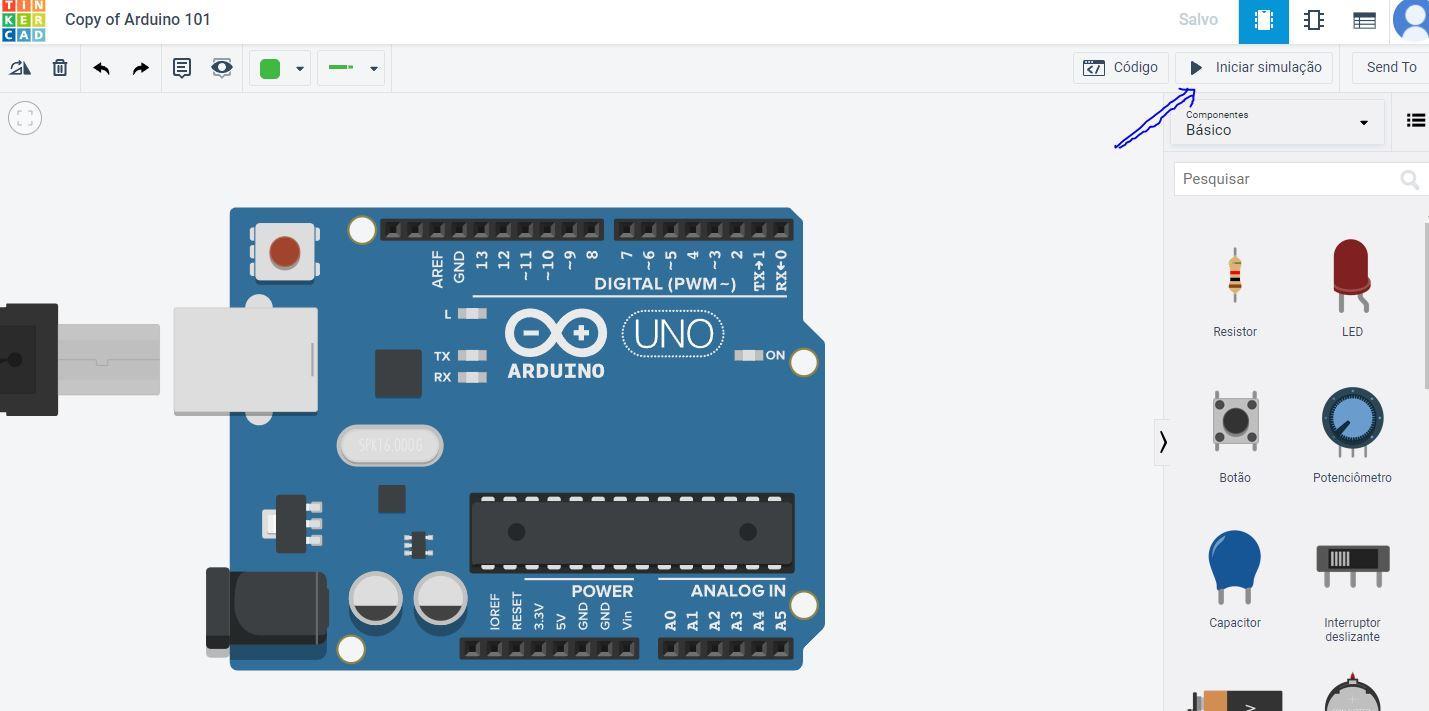Click the Tinkercad logo
The image size is (1429, 711).
23,20
